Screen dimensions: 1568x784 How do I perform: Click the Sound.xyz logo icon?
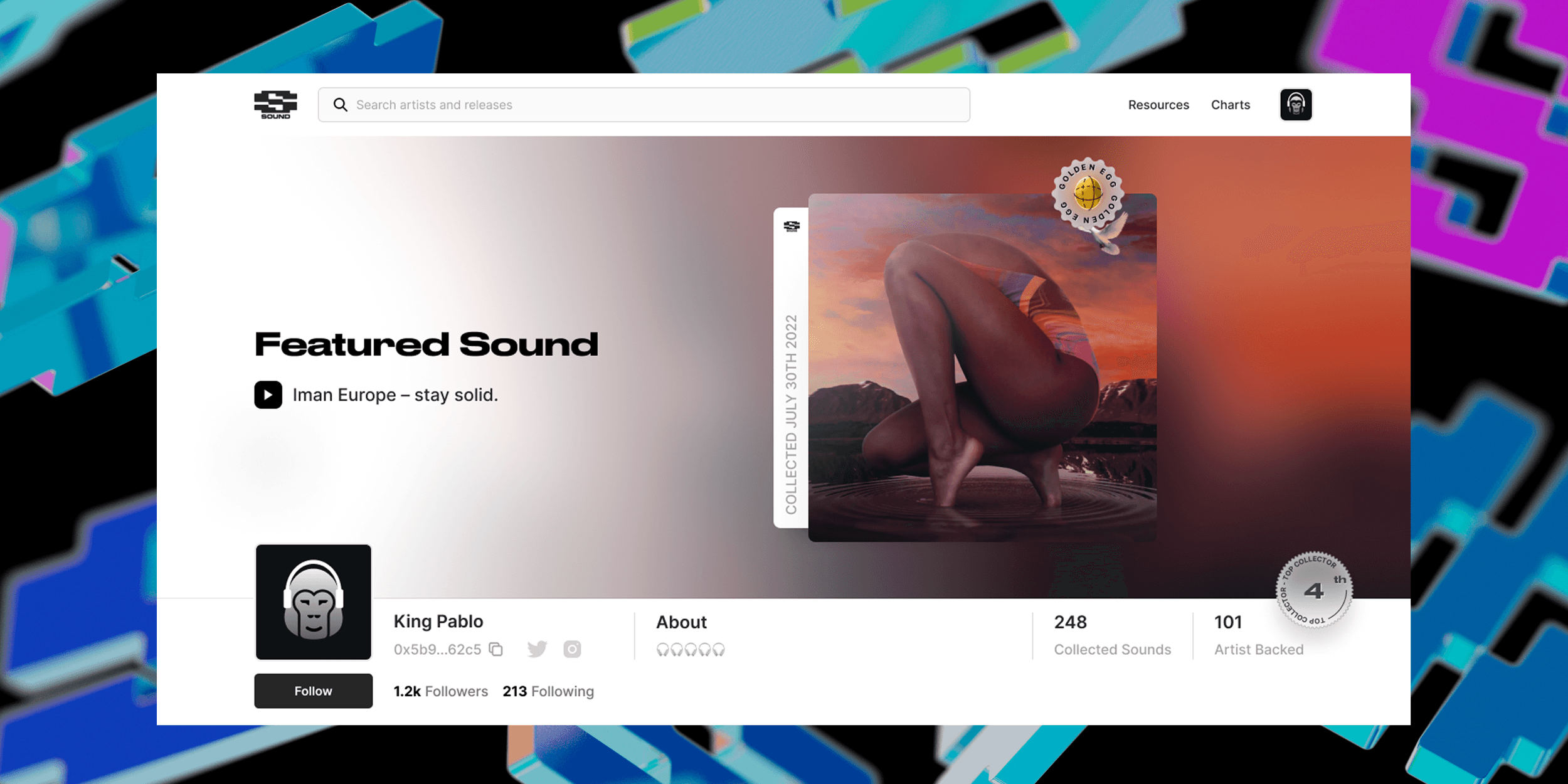pyautogui.click(x=276, y=104)
